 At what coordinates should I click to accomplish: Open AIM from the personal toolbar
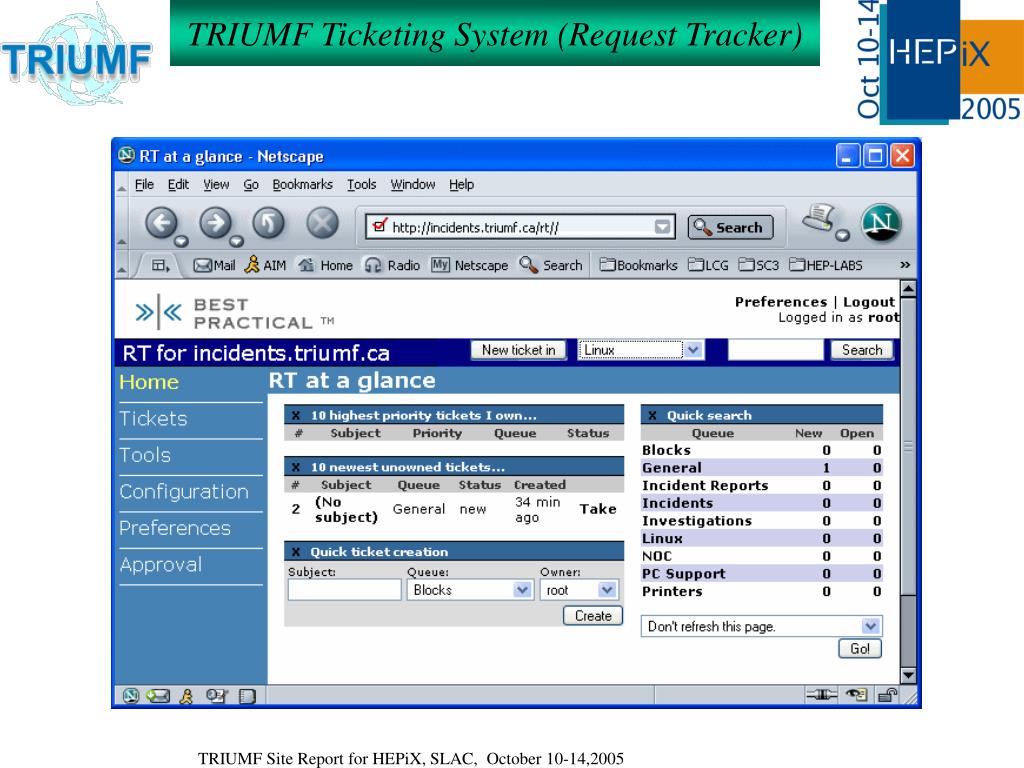click(265, 265)
